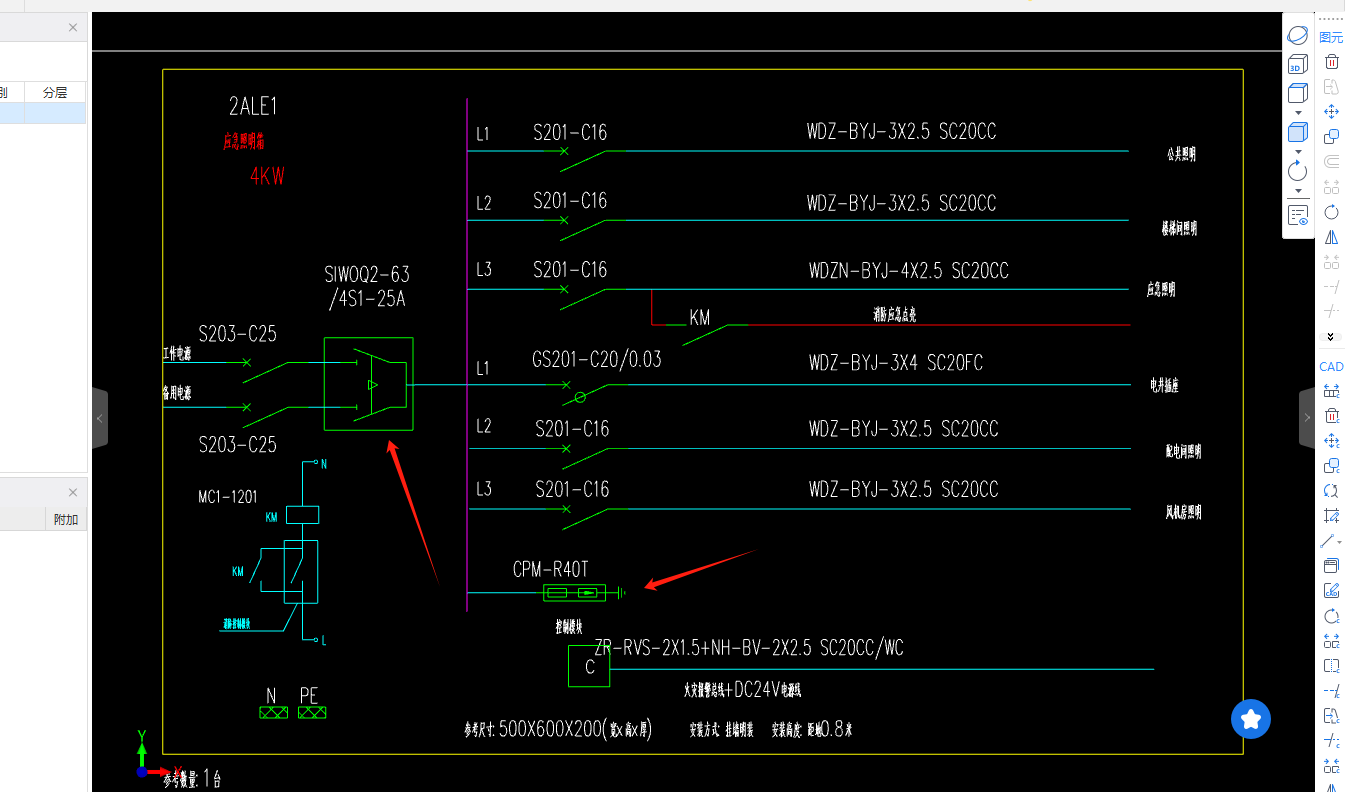Click the C module box symbol
Image resolution: width=1345 pixels, height=792 pixels.
[589, 666]
